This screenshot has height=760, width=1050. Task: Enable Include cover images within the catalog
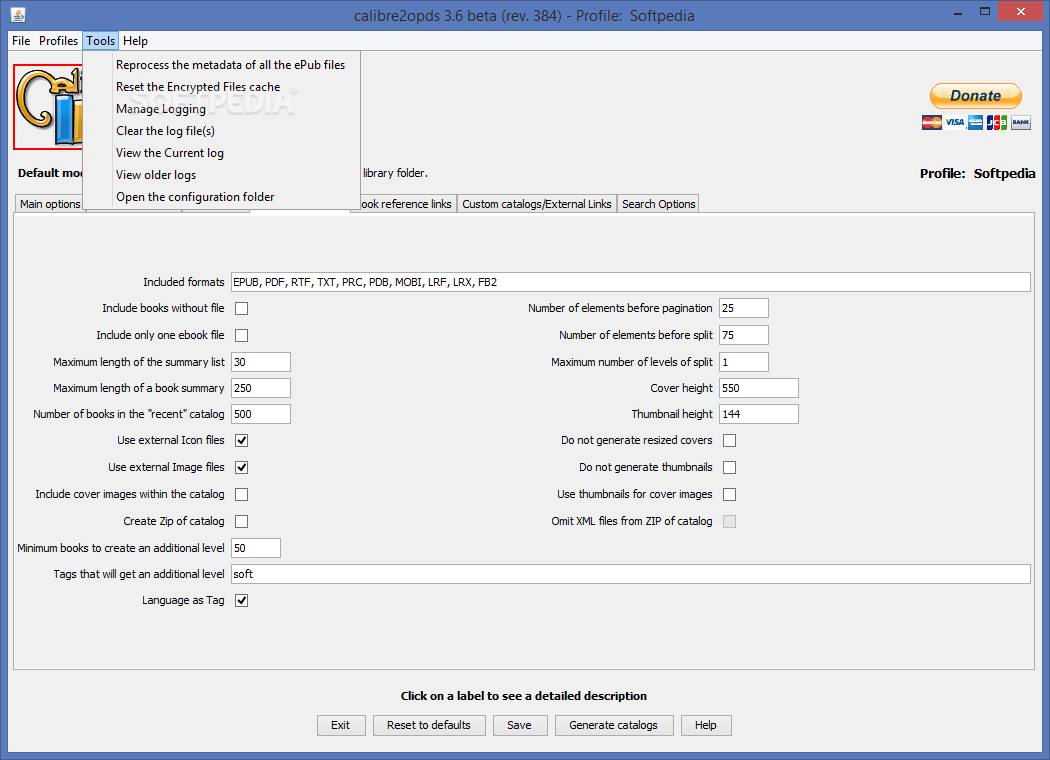click(x=242, y=494)
